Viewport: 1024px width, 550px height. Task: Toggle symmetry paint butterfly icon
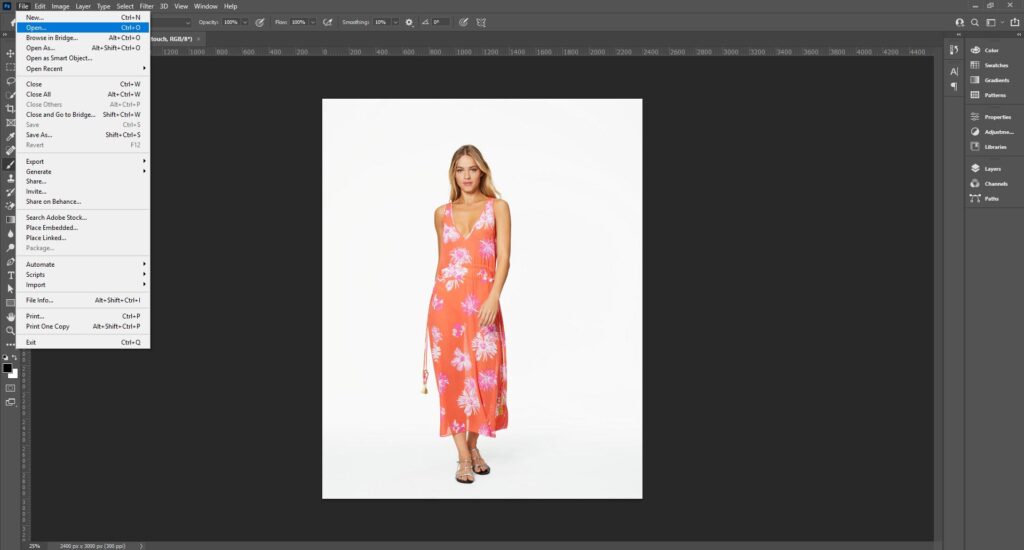[481, 22]
